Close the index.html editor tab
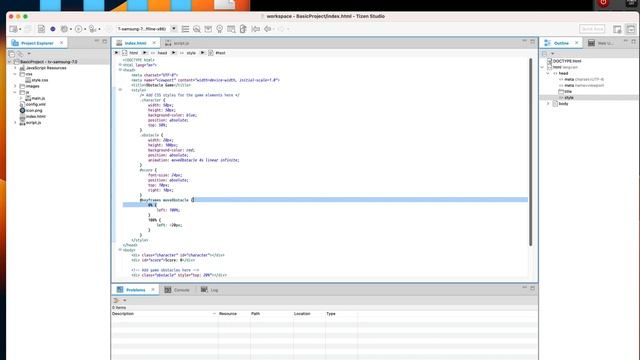The height and width of the screenshot is (360, 640). tap(154, 42)
